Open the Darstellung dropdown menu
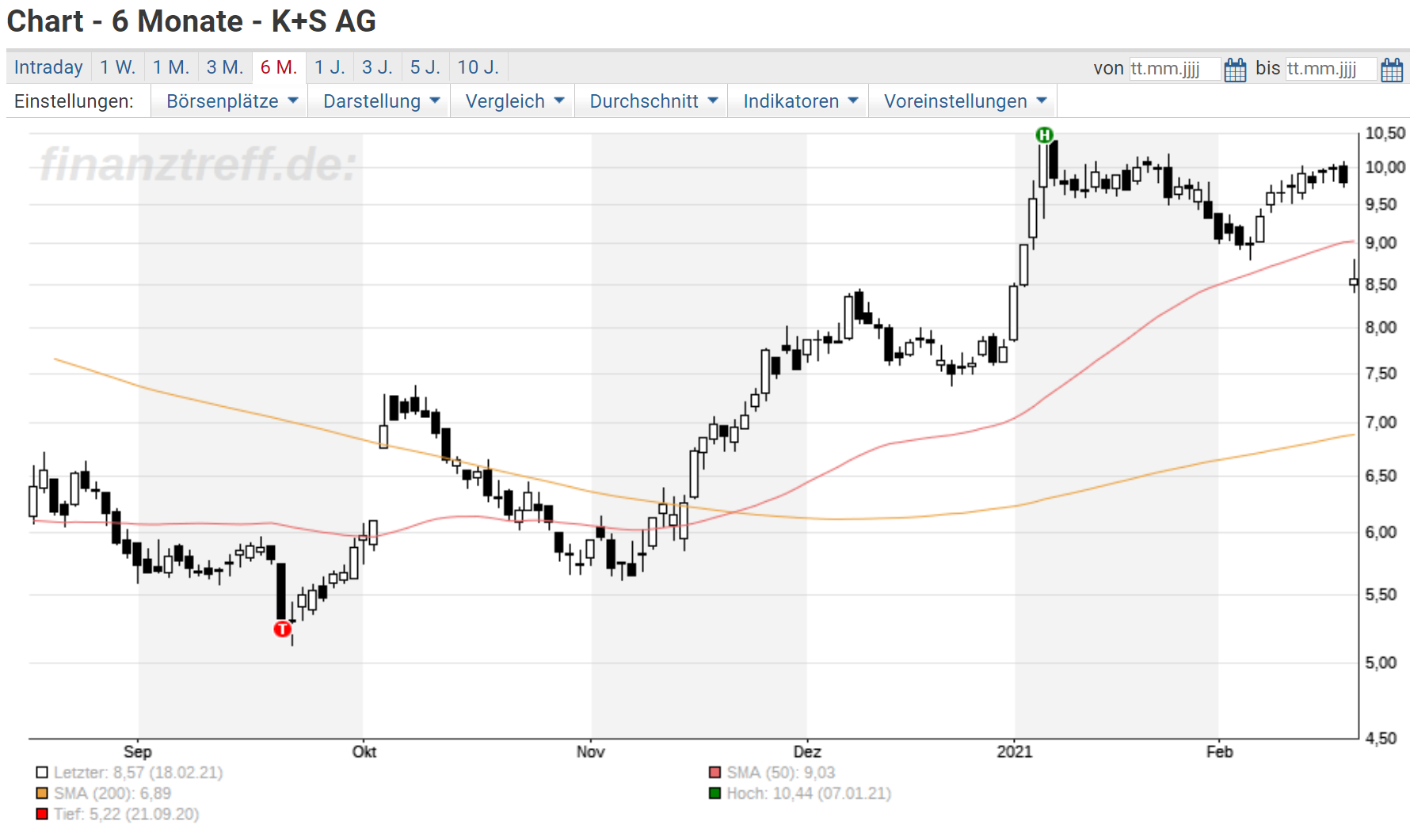 point(380,101)
